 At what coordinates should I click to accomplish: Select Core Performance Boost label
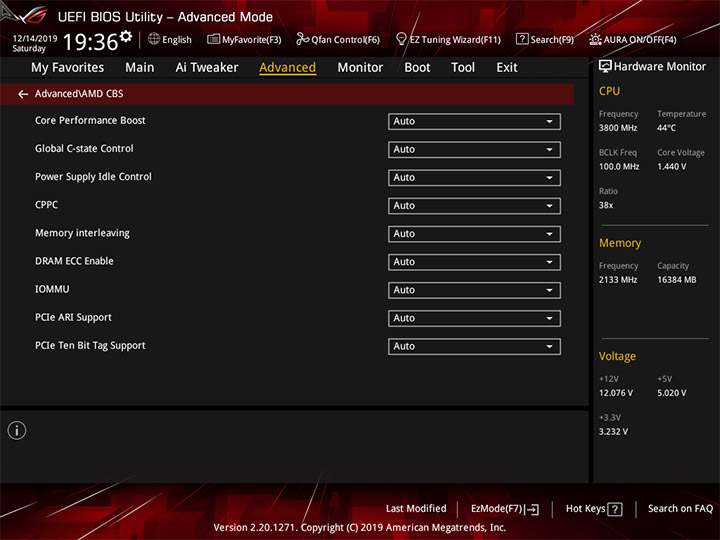click(90, 120)
